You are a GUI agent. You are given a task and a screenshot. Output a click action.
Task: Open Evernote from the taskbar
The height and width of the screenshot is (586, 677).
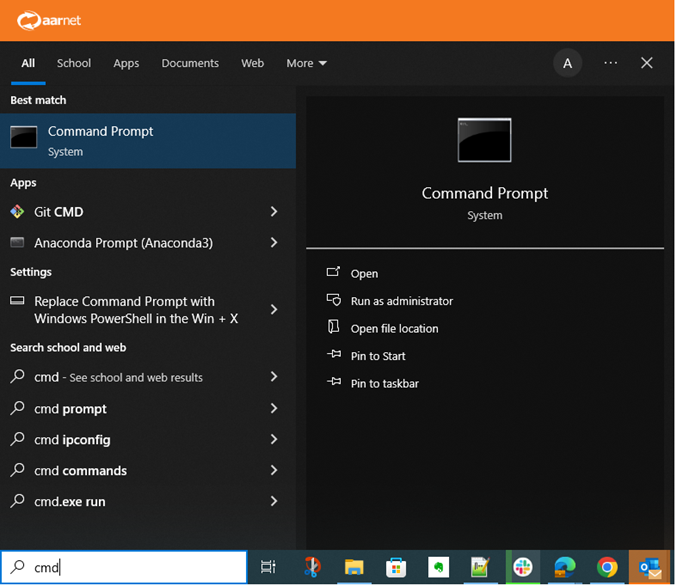coord(438,567)
